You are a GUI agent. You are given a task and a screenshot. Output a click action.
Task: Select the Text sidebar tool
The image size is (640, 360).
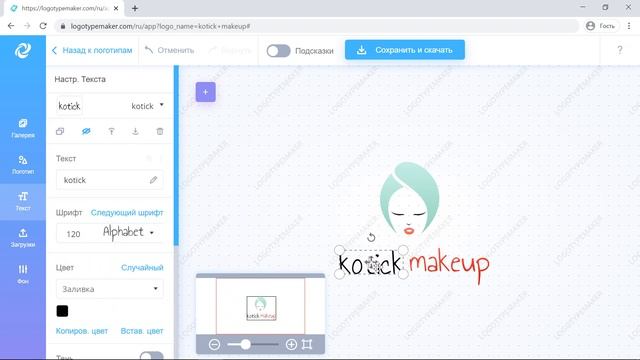(x=23, y=201)
